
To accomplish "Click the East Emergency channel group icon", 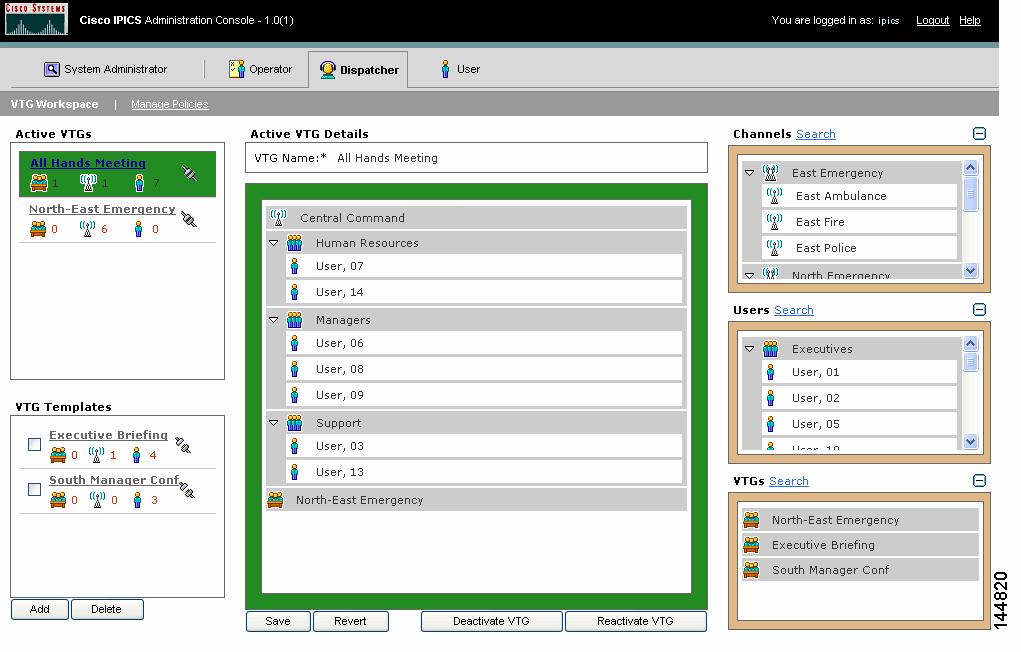I will tap(770, 173).
